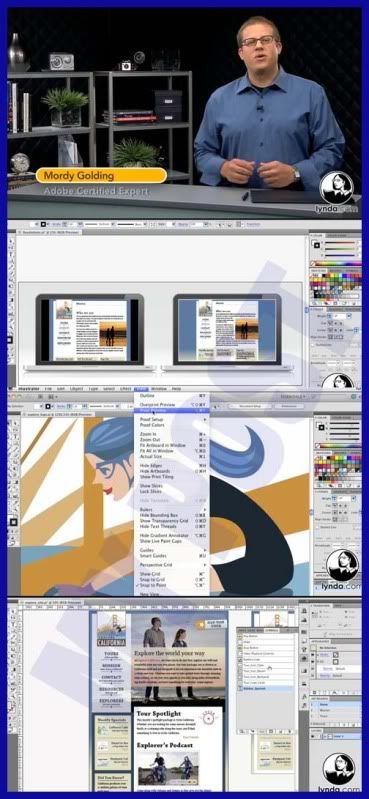369x799 pixels.
Task: Select Fit All in Window
Action: [172, 451]
